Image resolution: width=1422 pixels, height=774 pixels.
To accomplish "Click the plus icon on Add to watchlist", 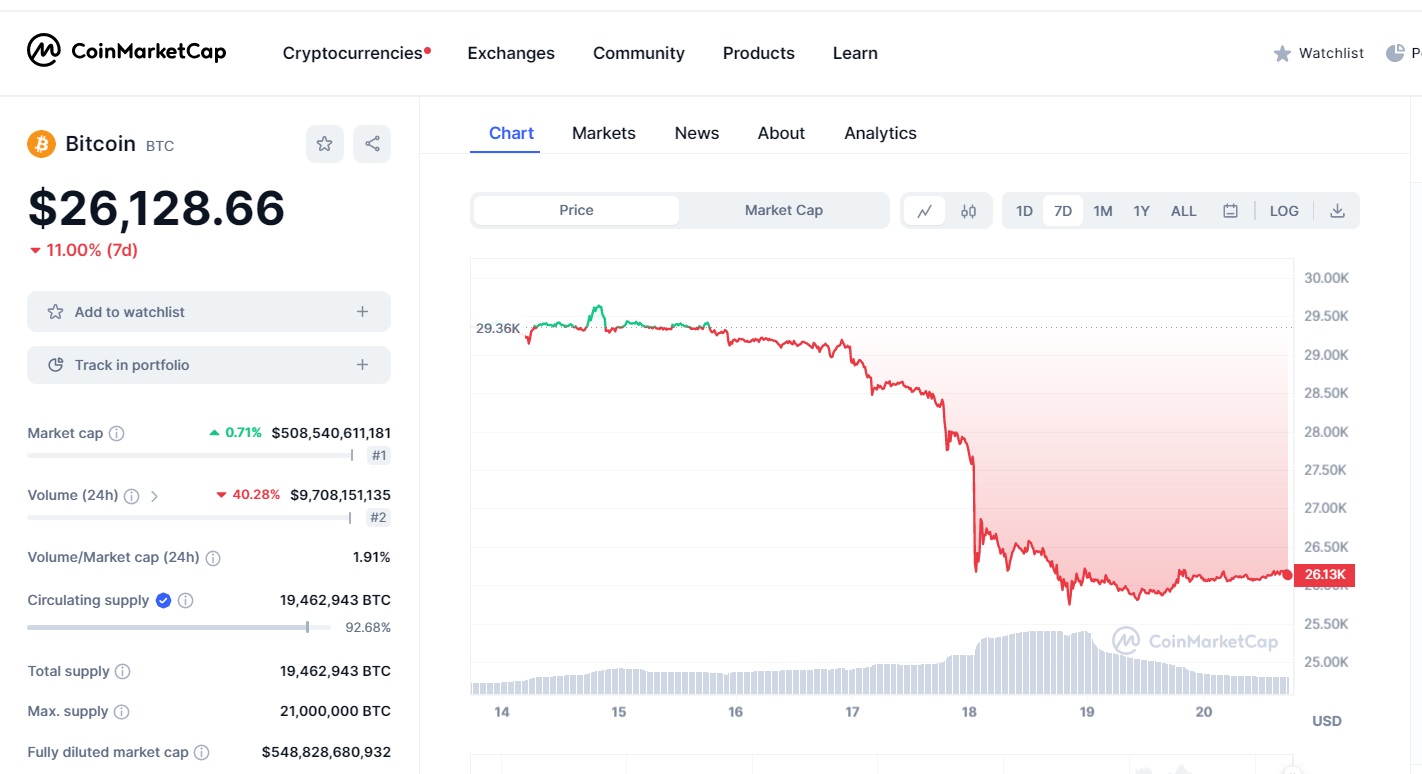I will (362, 312).
